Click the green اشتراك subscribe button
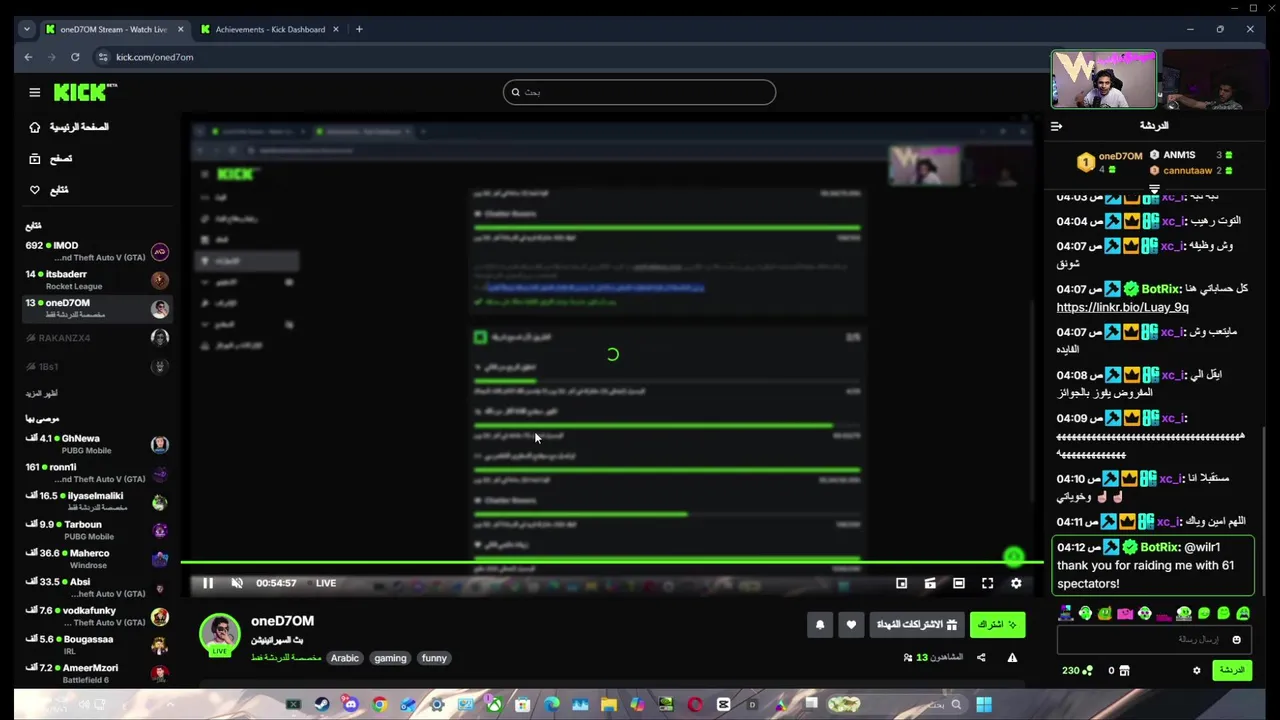Image resolution: width=1280 pixels, height=720 pixels. pyautogui.click(x=997, y=624)
